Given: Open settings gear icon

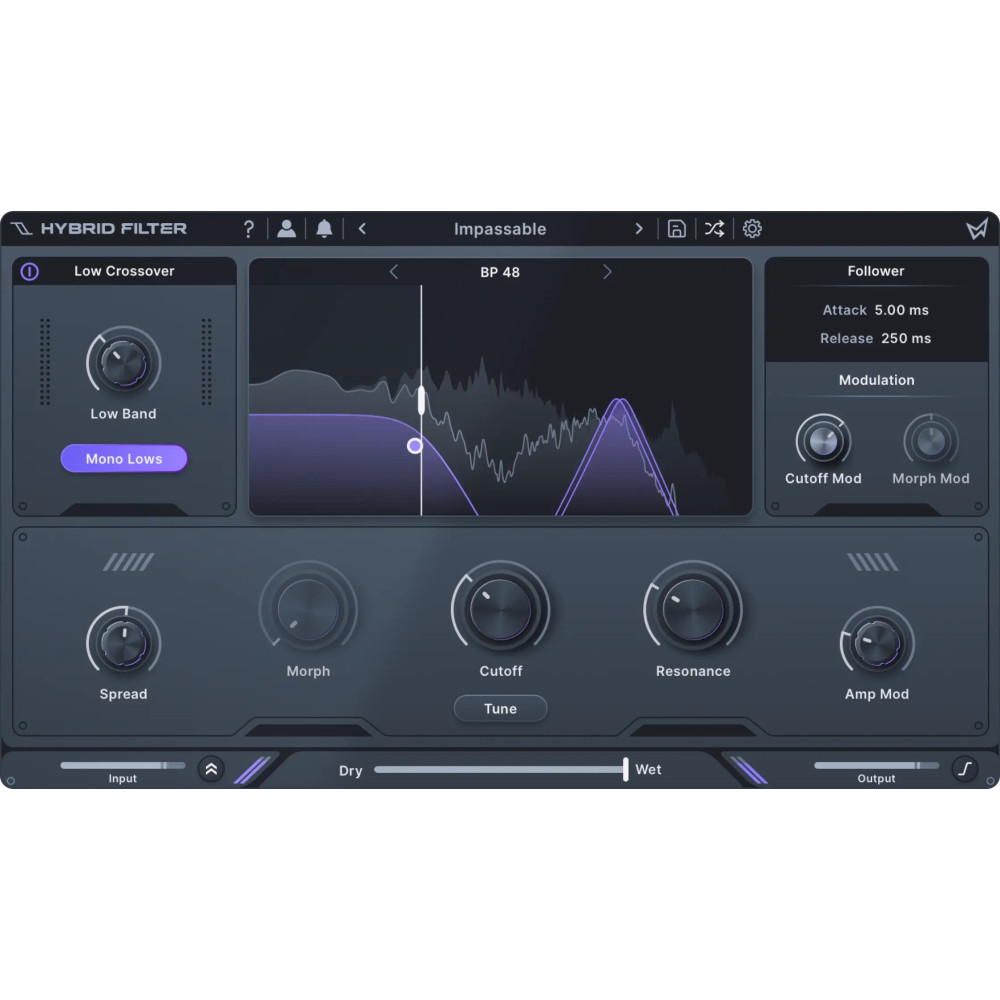Looking at the screenshot, I should coord(752,228).
